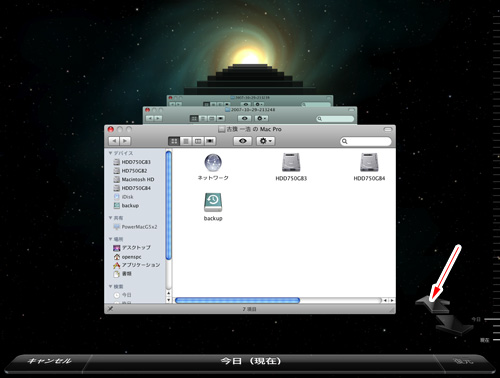Select the ネットワーク globe icon
Image resolution: width=500 pixels, height=378 pixels.
click(x=213, y=163)
